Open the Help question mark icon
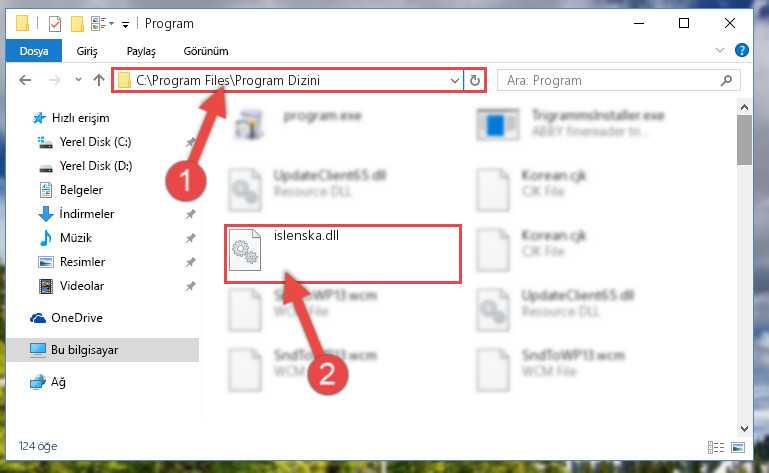The width and height of the screenshot is (769, 473). click(742, 50)
